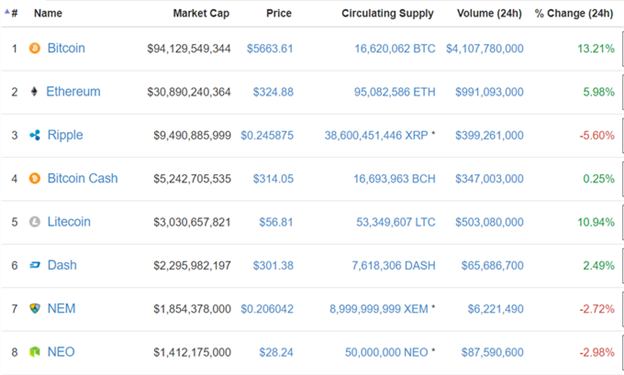Click the Dash logo icon

click(x=35, y=265)
